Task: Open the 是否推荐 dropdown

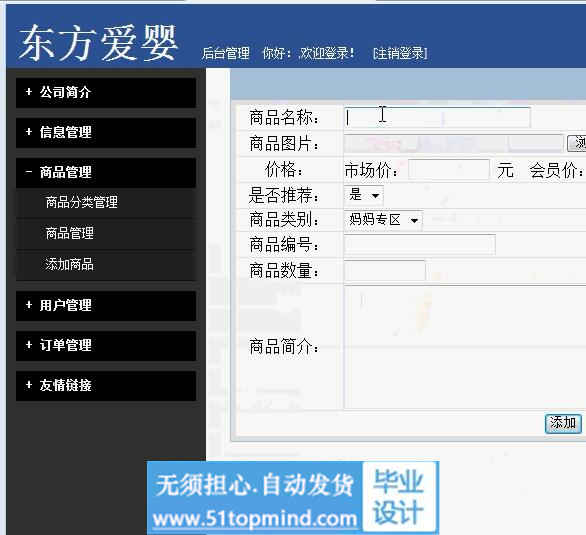Action: (x=364, y=195)
